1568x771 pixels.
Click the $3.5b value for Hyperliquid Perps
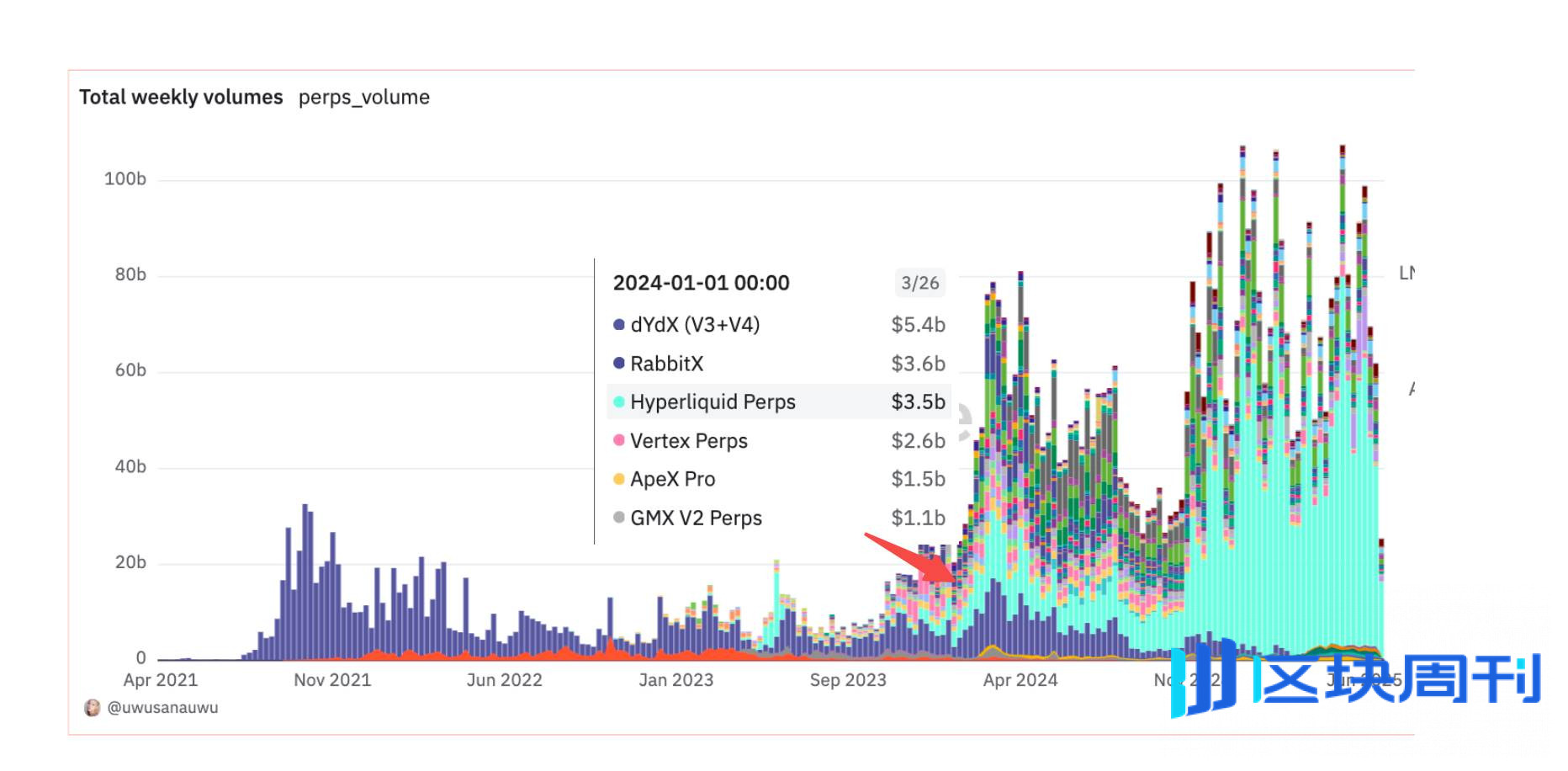tap(919, 402)
